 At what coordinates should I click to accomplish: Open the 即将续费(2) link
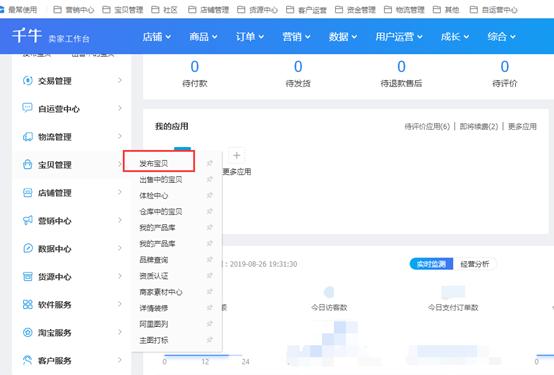479,127
